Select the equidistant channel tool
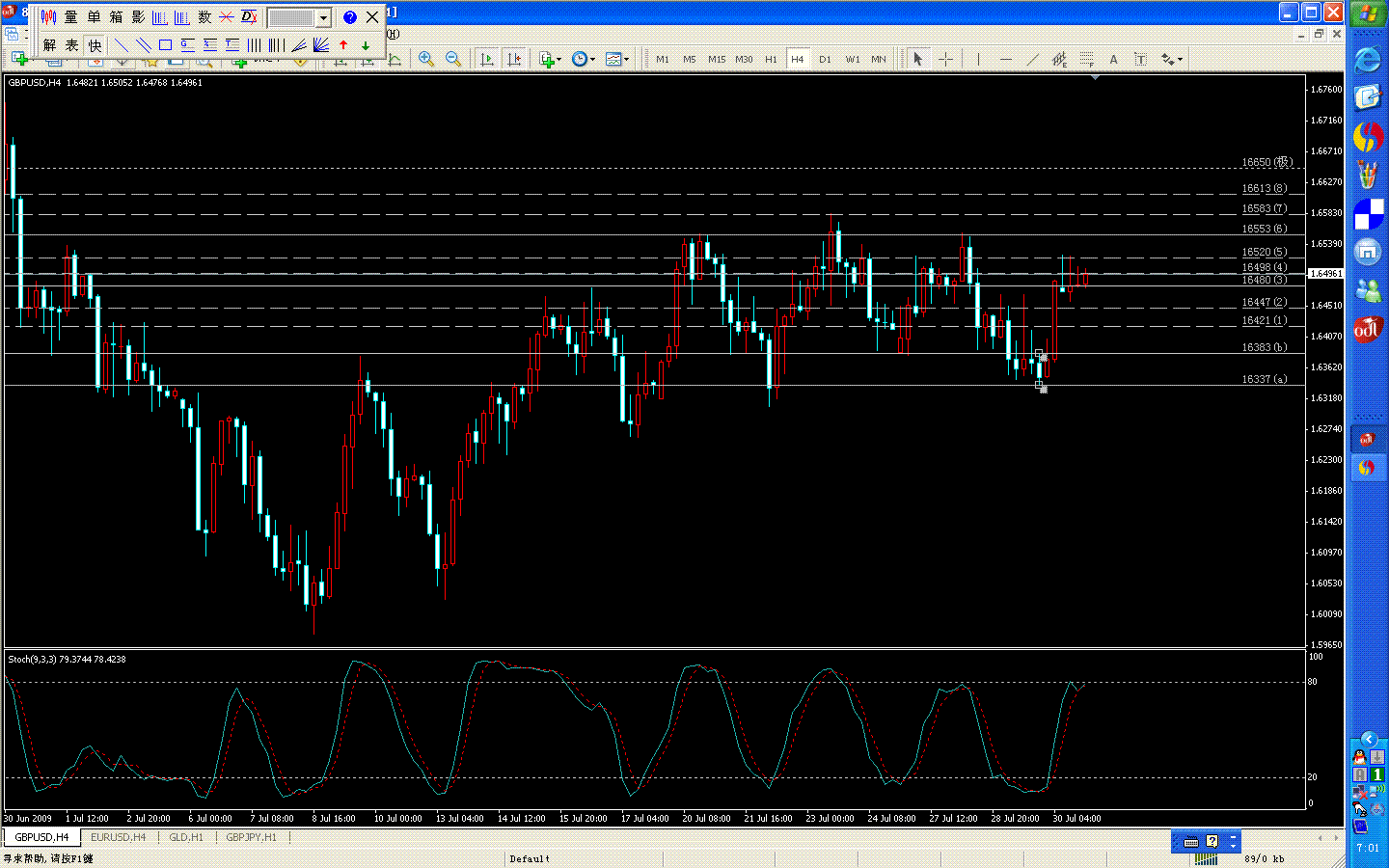 [1059, 59]
